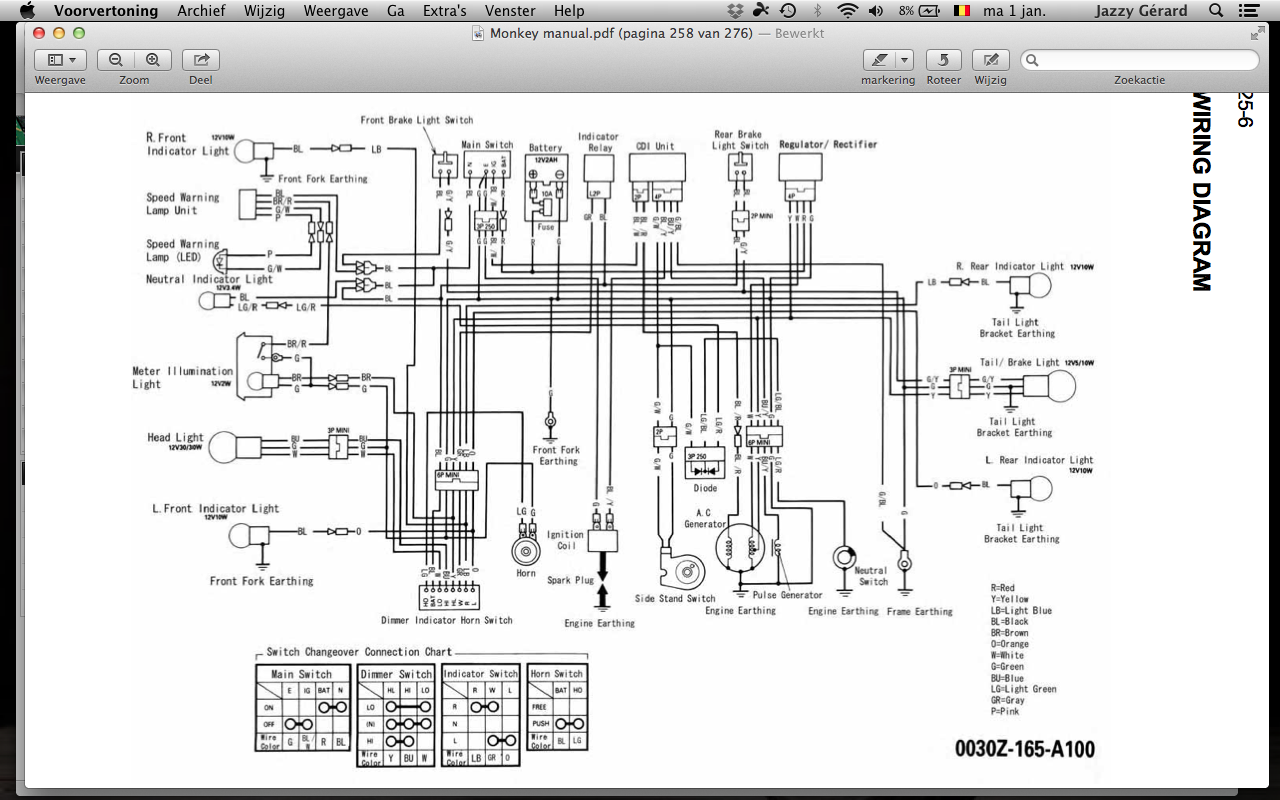1280x800 pixels.
Task: Select the markering highlight pen tool
Action: tap(878, 60)
